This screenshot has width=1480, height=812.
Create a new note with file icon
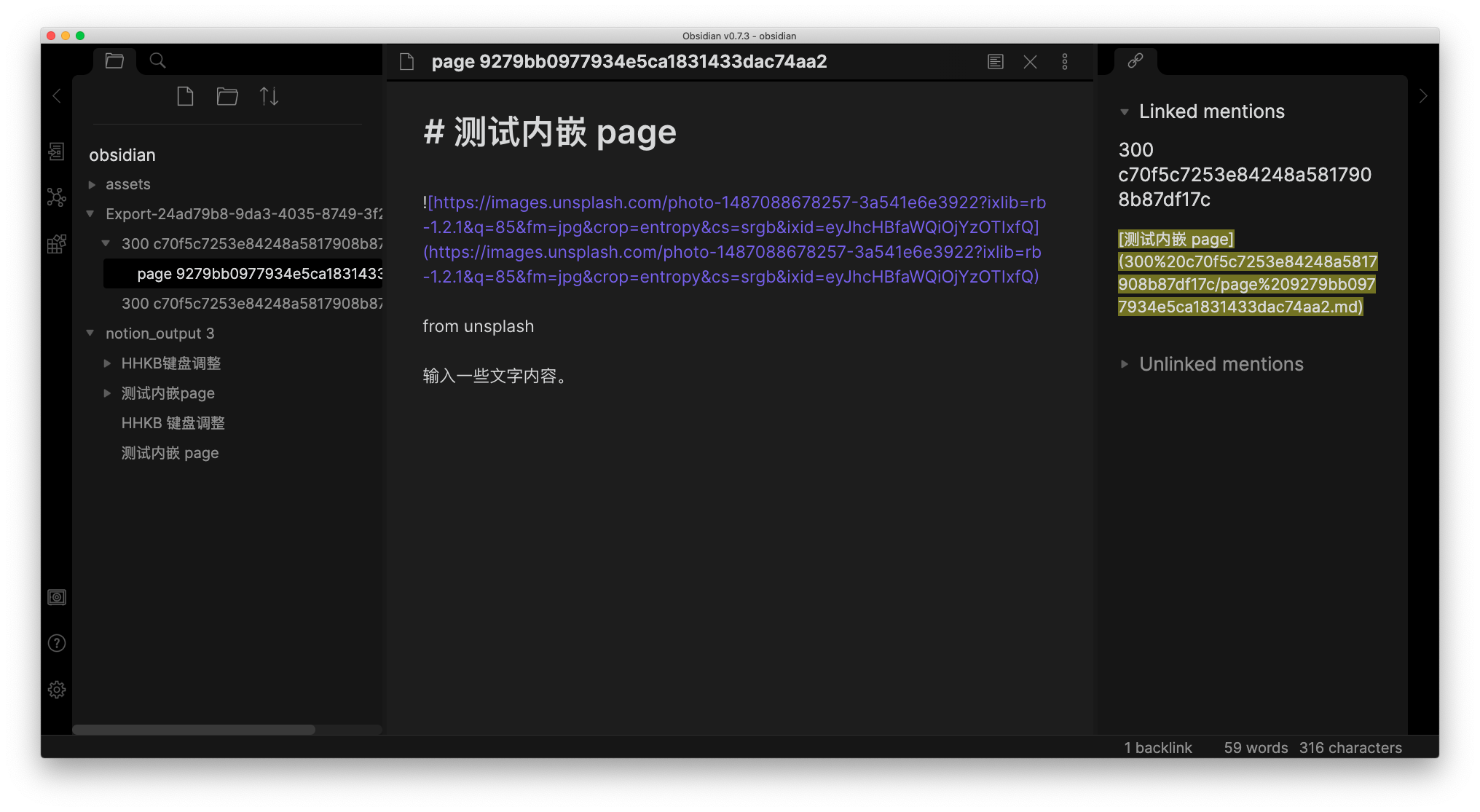pyautogui.click(x=185, y=96)
